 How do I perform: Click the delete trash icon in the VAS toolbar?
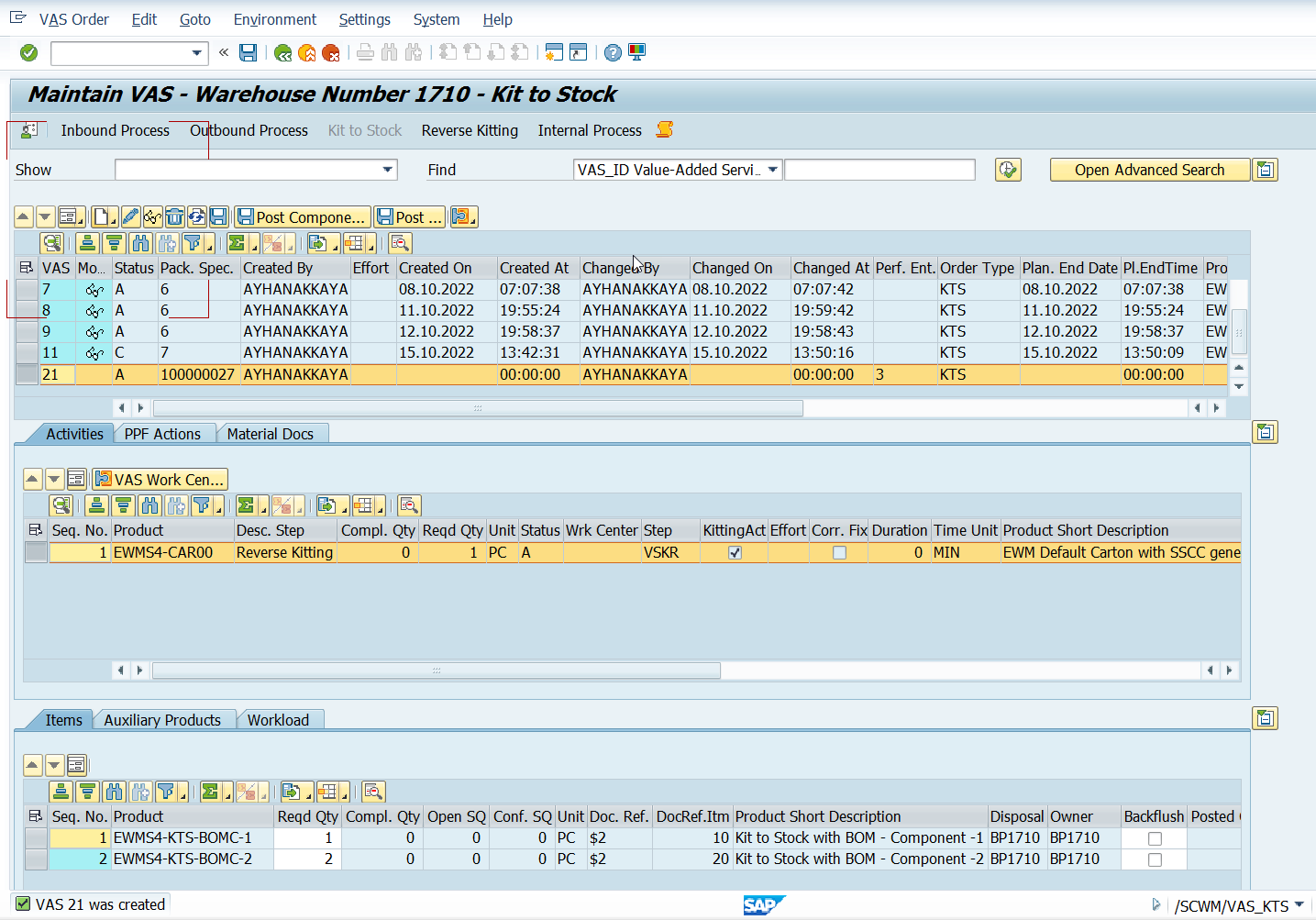tap(174, 217)
